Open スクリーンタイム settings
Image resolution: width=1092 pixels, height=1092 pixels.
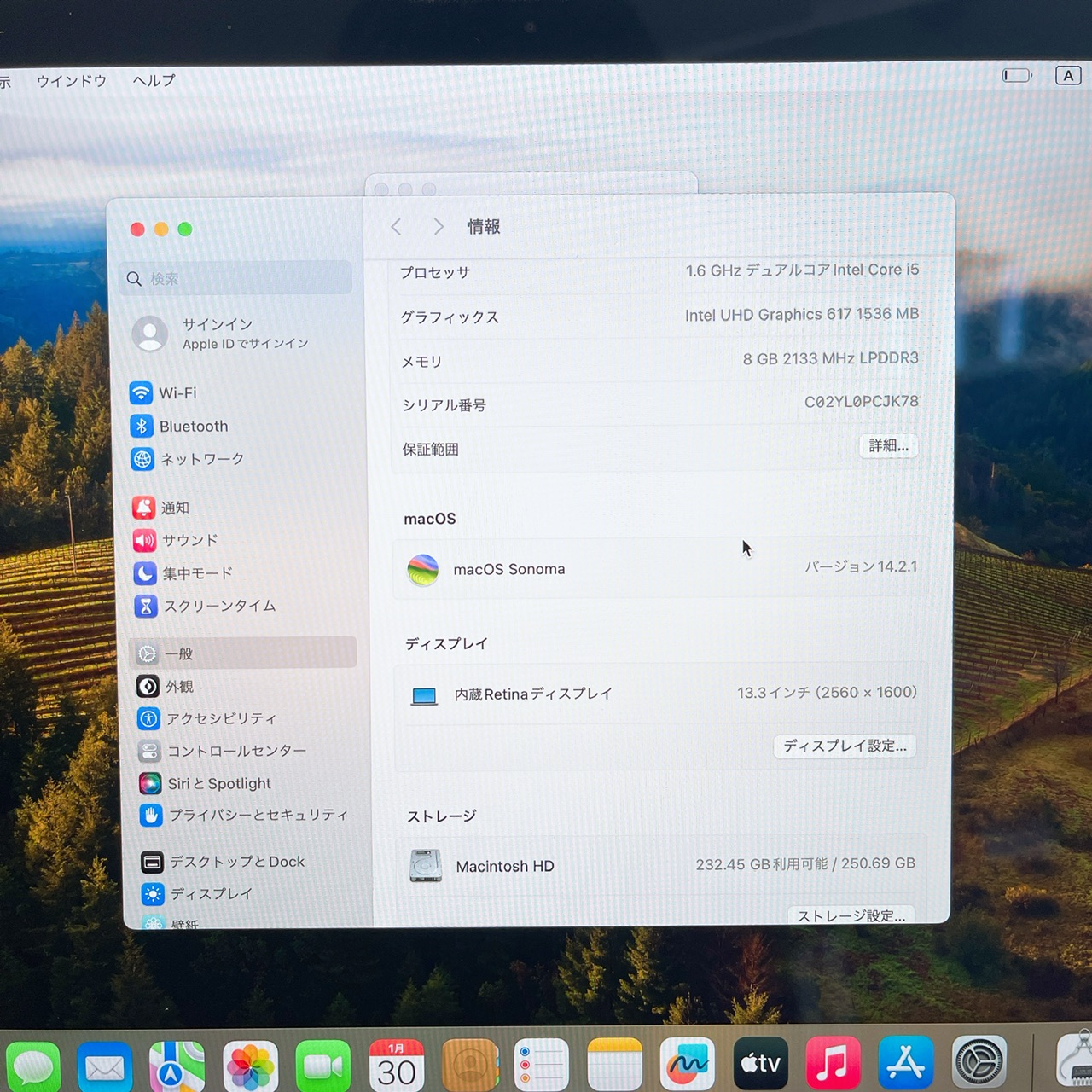206,606
